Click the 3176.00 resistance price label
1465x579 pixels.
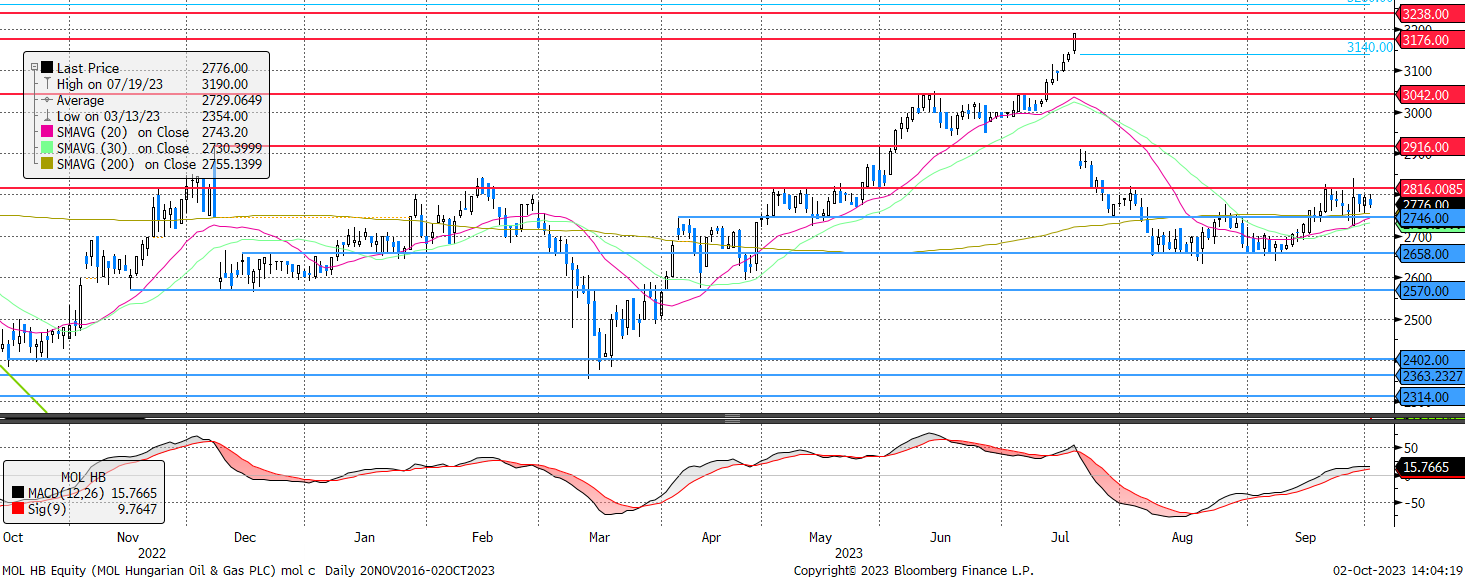tap(1427, 40)
